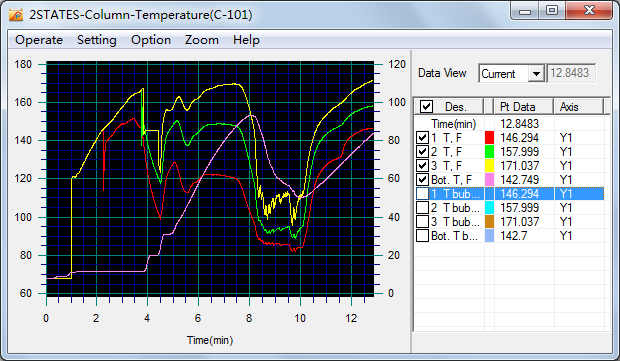Uncheck the 2 T, F series checkbox

[422, 151]
